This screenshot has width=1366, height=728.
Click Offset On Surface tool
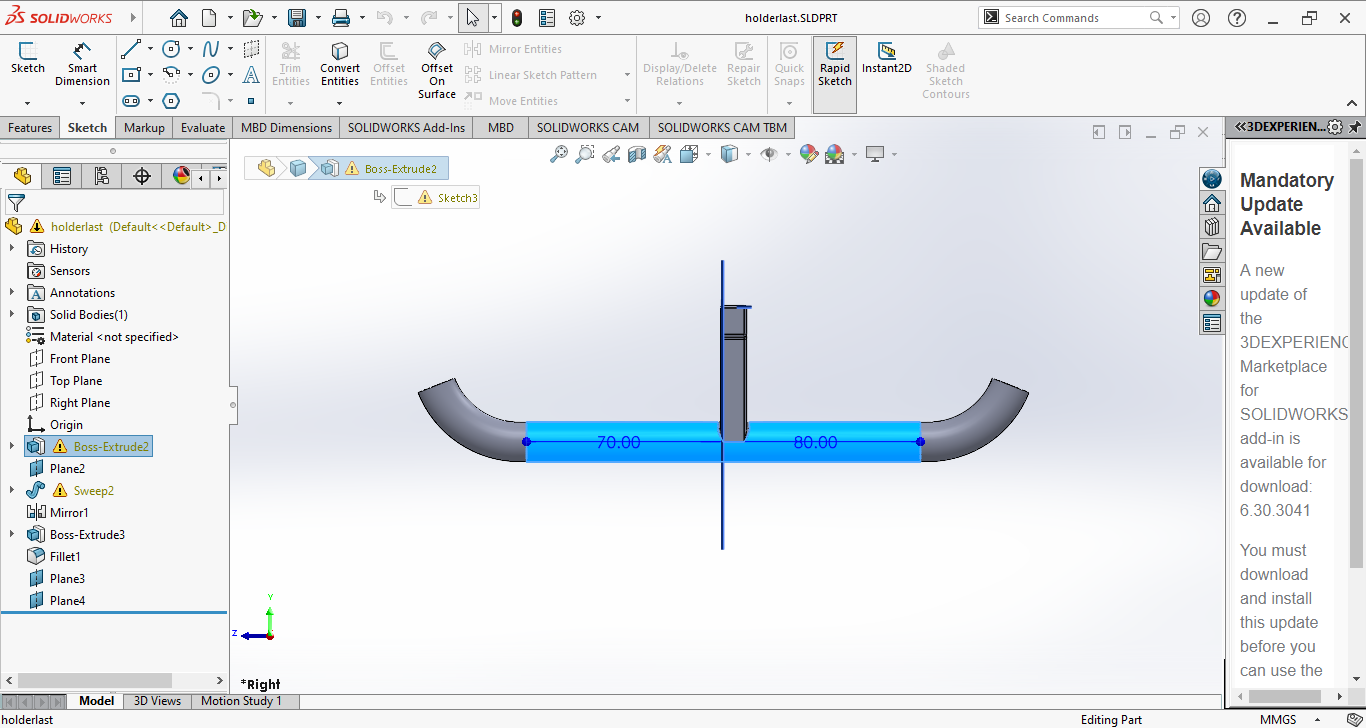pos(437,69)
